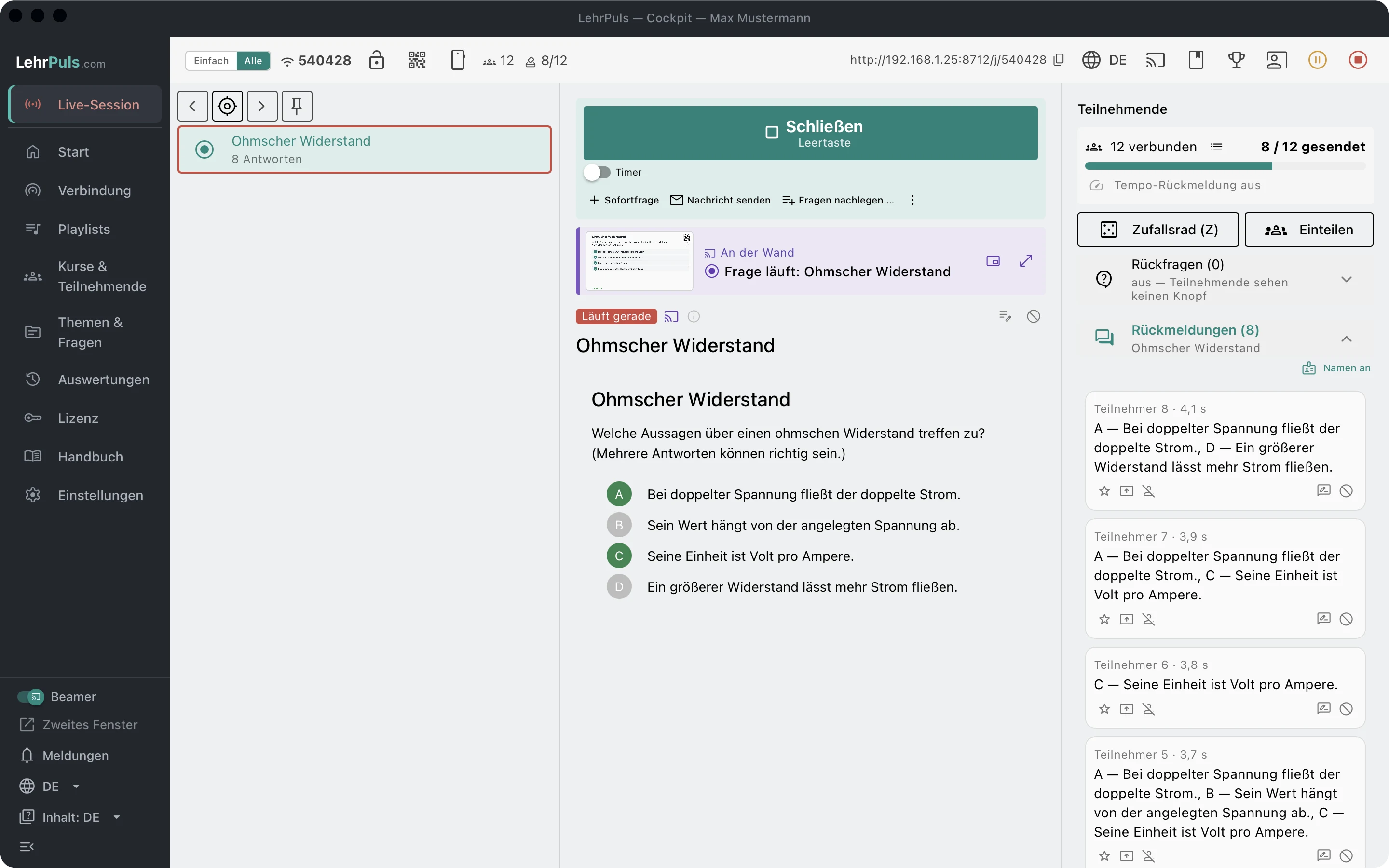The image size is (1389, 868).
Task: Toggle the Timer switch
Action: pos(597,172)
